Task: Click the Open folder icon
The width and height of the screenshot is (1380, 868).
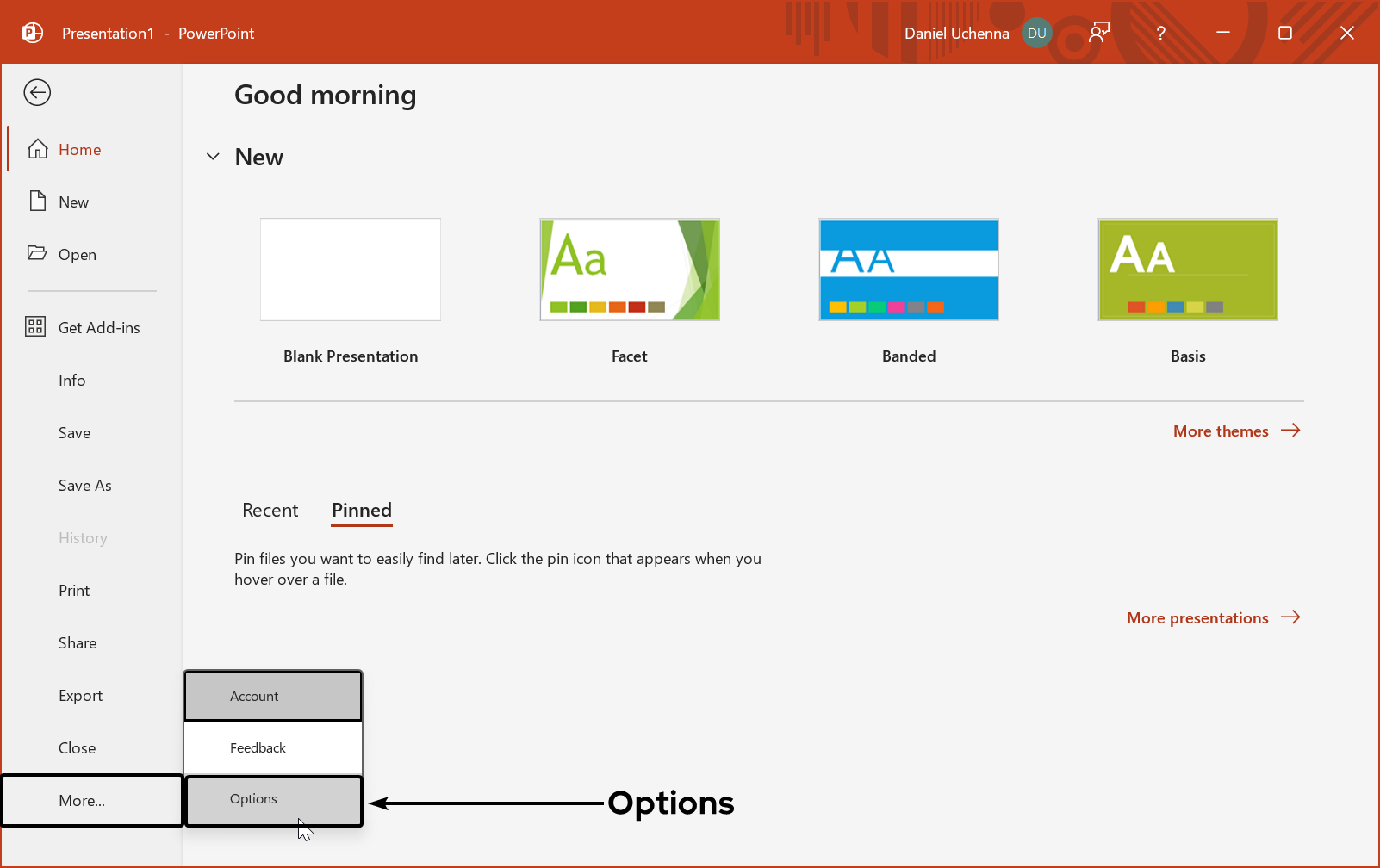Action: (37, 253)
